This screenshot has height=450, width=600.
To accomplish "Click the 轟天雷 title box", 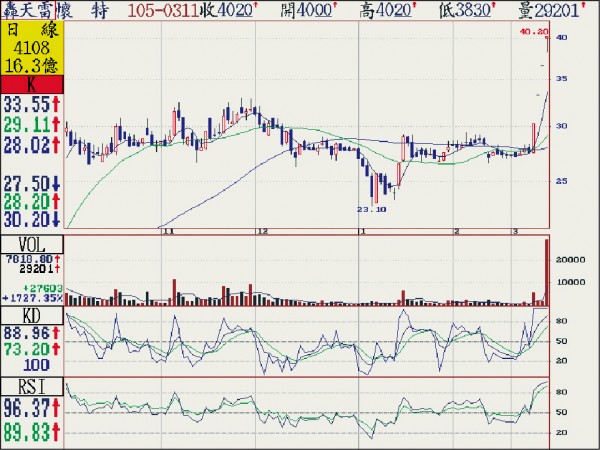I will click(28, 10).
